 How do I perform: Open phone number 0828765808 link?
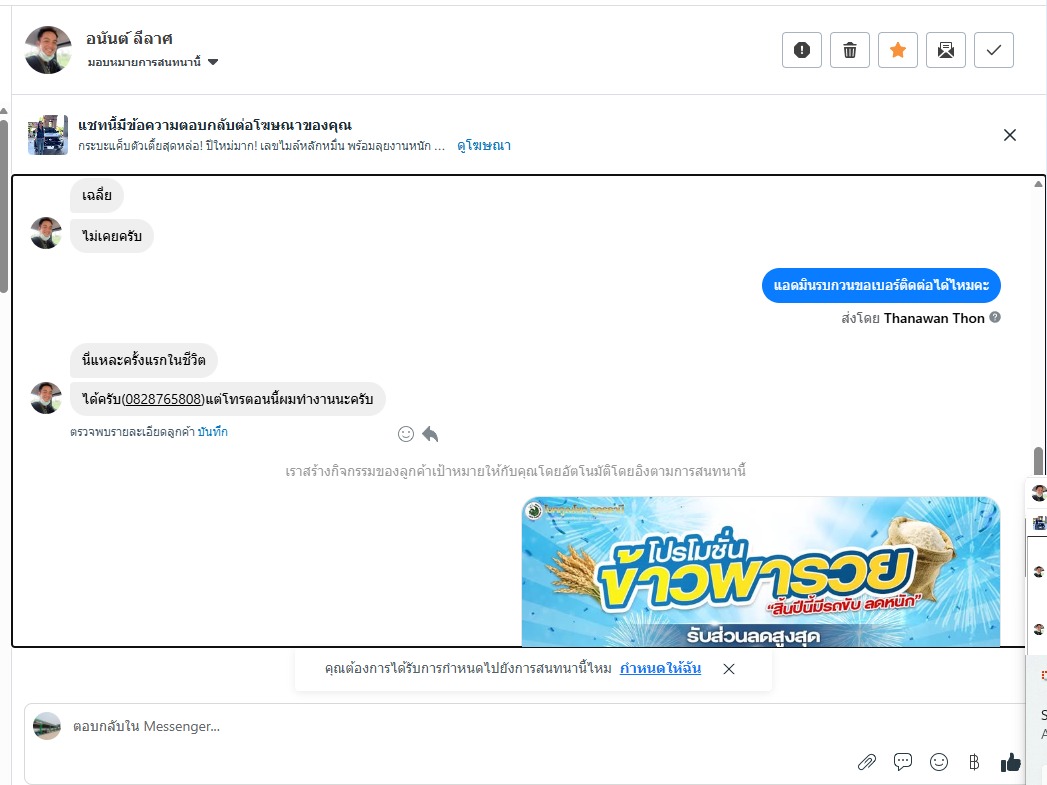click(x=163, y=399)
